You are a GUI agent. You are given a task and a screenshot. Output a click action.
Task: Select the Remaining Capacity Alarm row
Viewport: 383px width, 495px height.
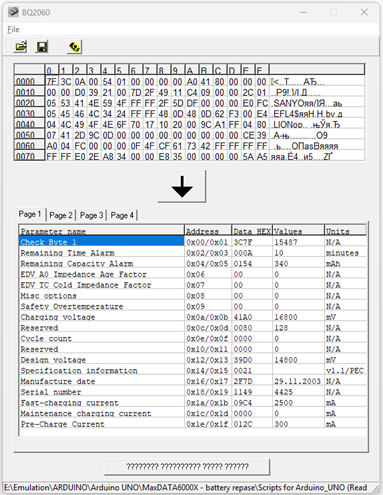click(193, 263)
